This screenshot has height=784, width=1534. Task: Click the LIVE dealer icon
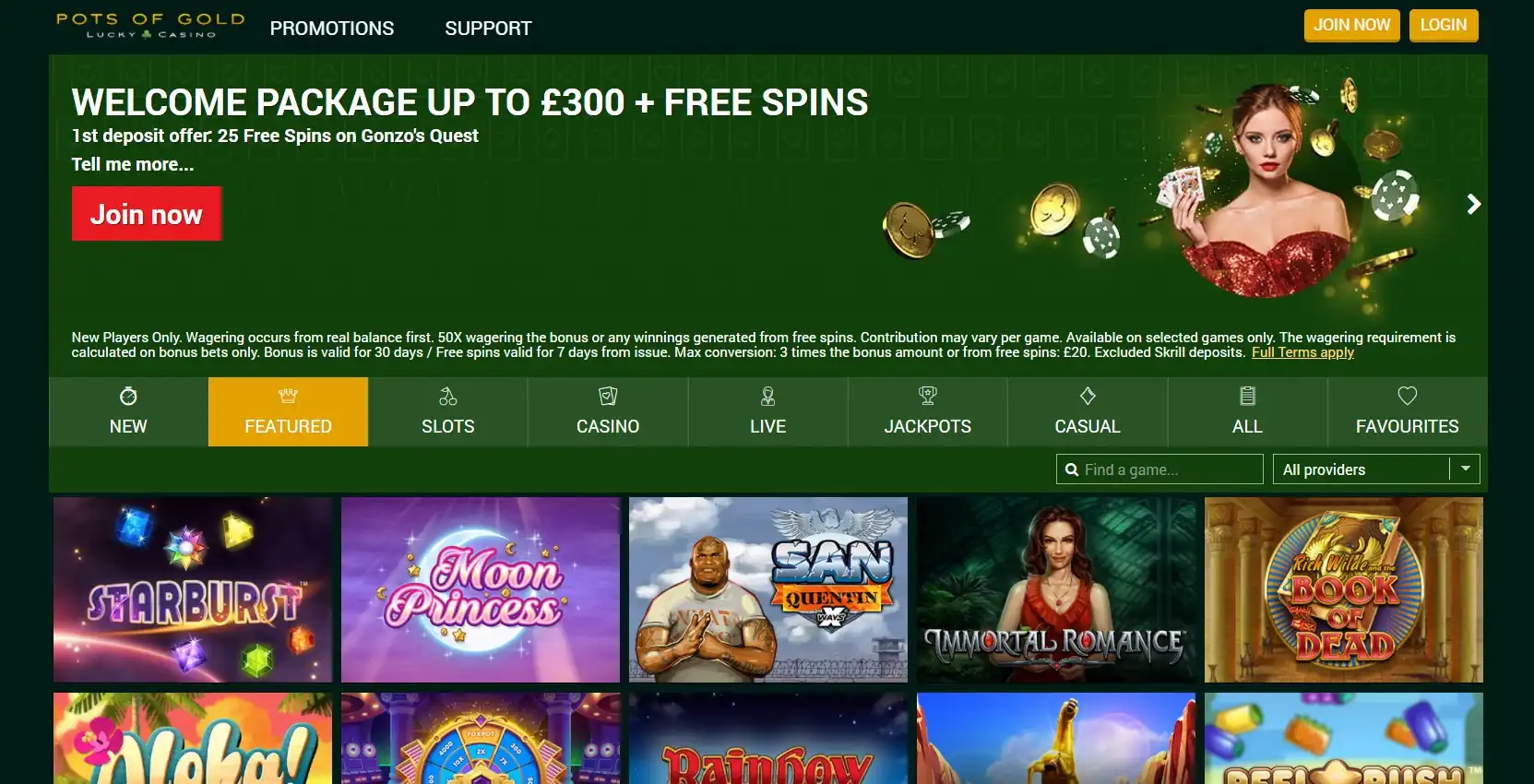tap(767, 397)
